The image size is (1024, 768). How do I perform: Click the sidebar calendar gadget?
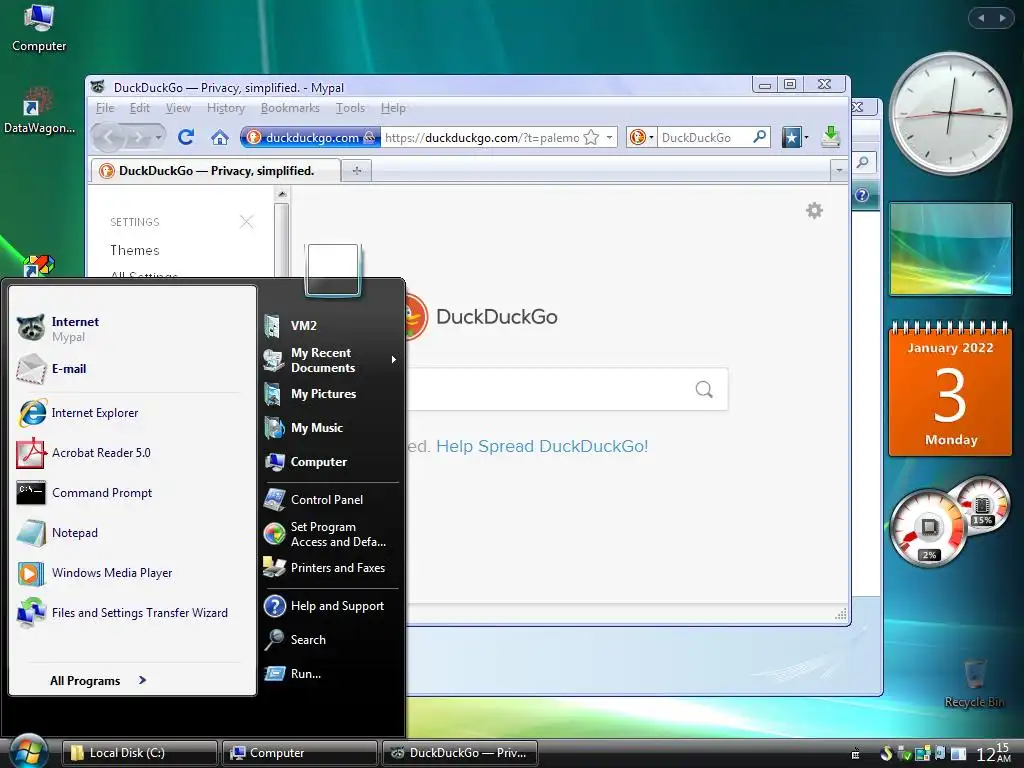(x=950, y=389)
